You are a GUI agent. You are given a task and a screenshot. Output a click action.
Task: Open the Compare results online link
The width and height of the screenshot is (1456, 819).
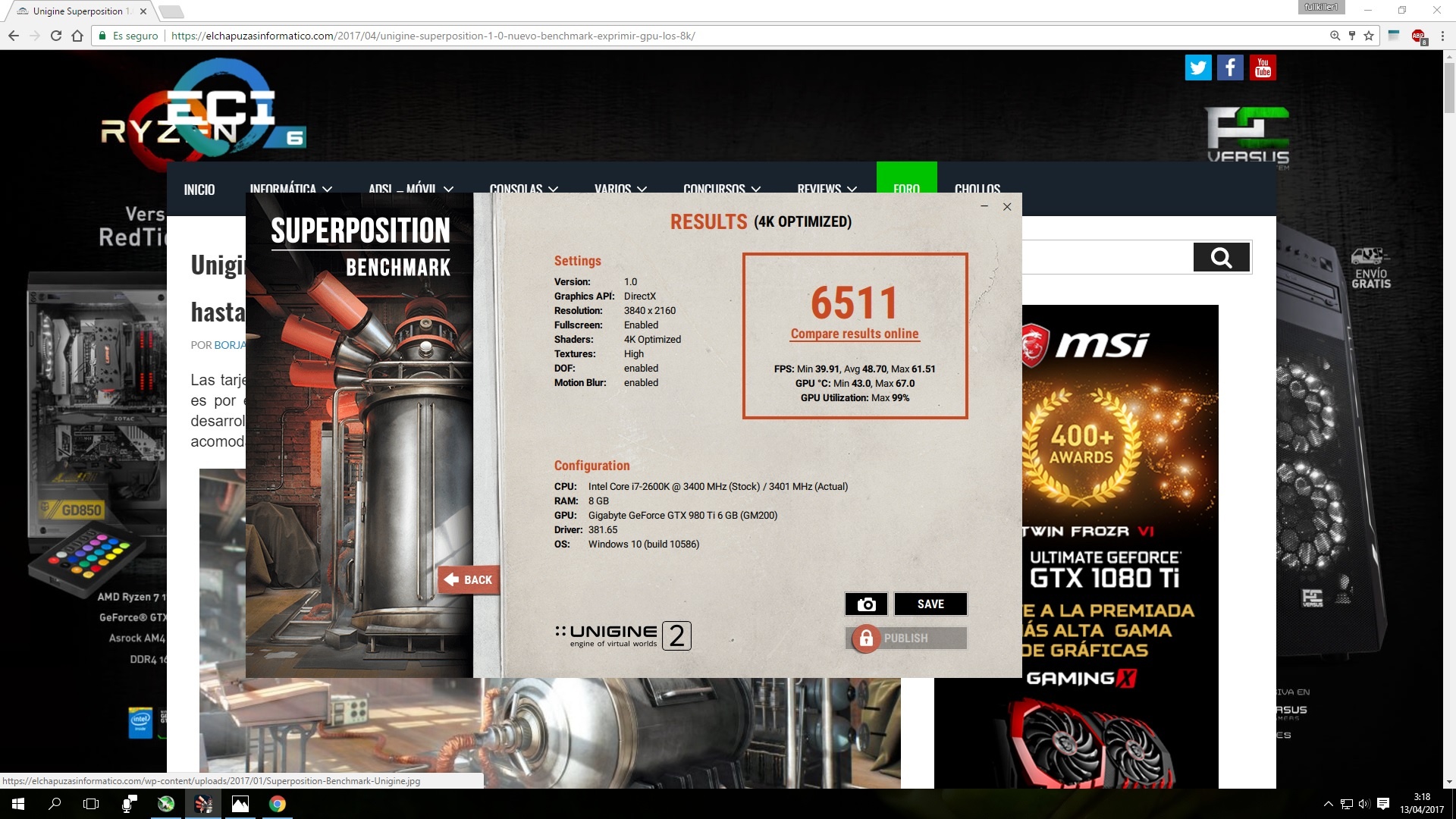855,334
